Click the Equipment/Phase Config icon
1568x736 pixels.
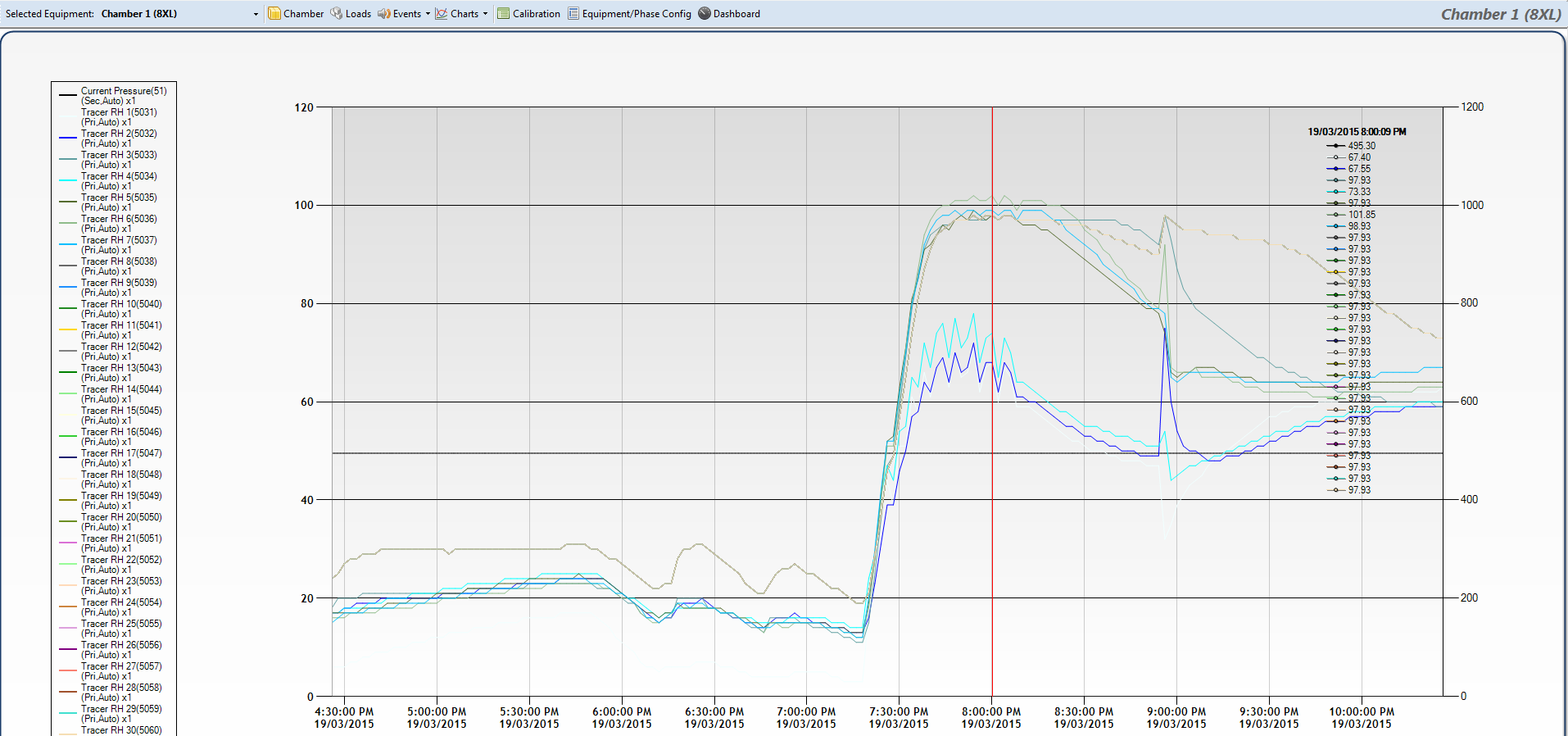click(573, 14)
